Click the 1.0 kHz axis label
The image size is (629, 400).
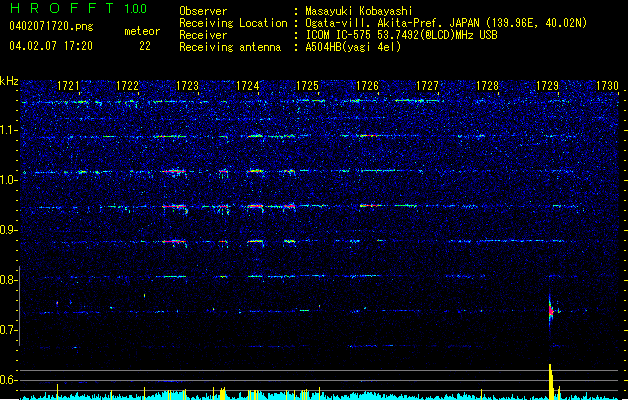point(9,180)
